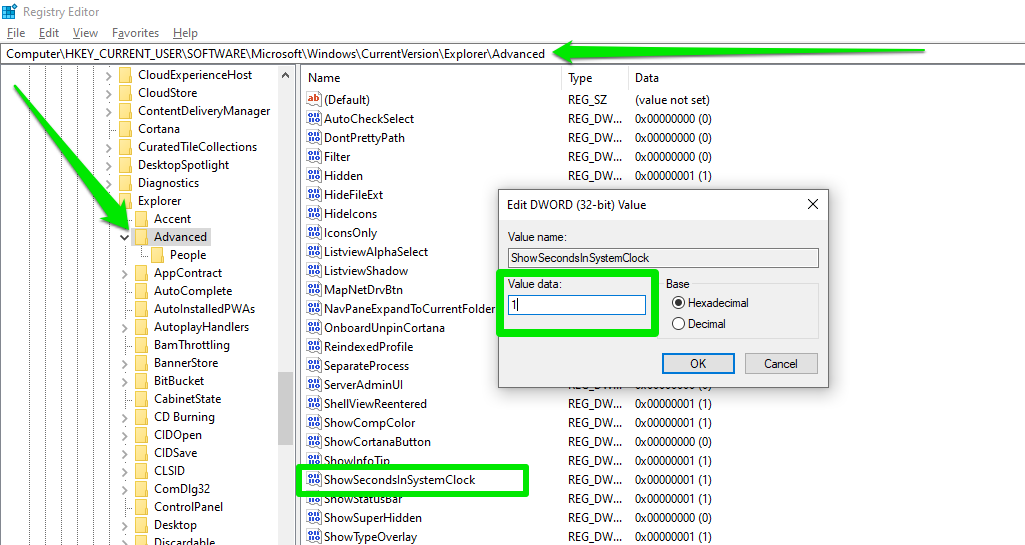Click the tree pane scroll-up arrow
Viewport: 1025px width, 545px height.
pyautogui.click(x=285, y=76)
